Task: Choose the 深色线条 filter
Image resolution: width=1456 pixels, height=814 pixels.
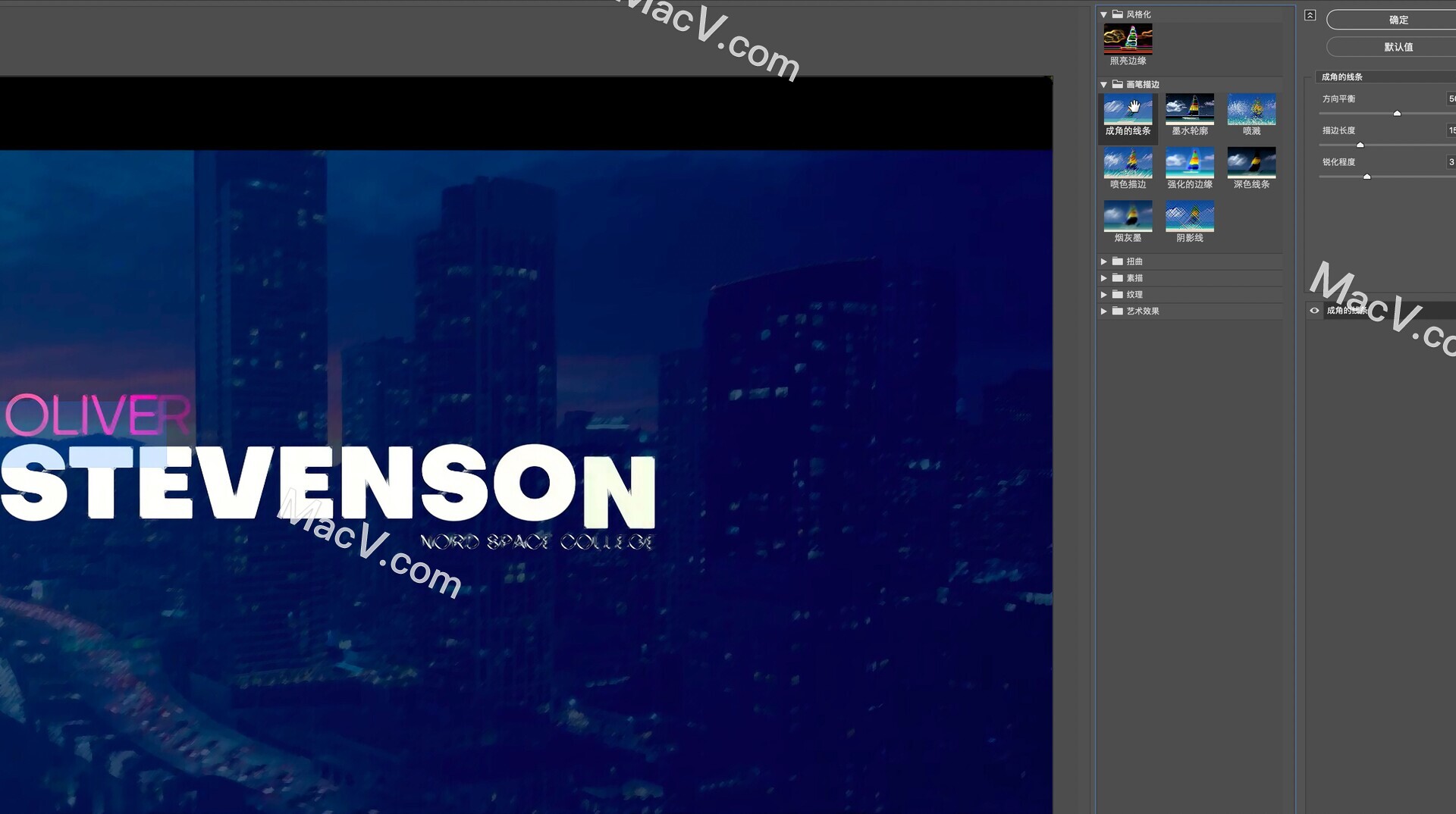Action: (1251, 164)
